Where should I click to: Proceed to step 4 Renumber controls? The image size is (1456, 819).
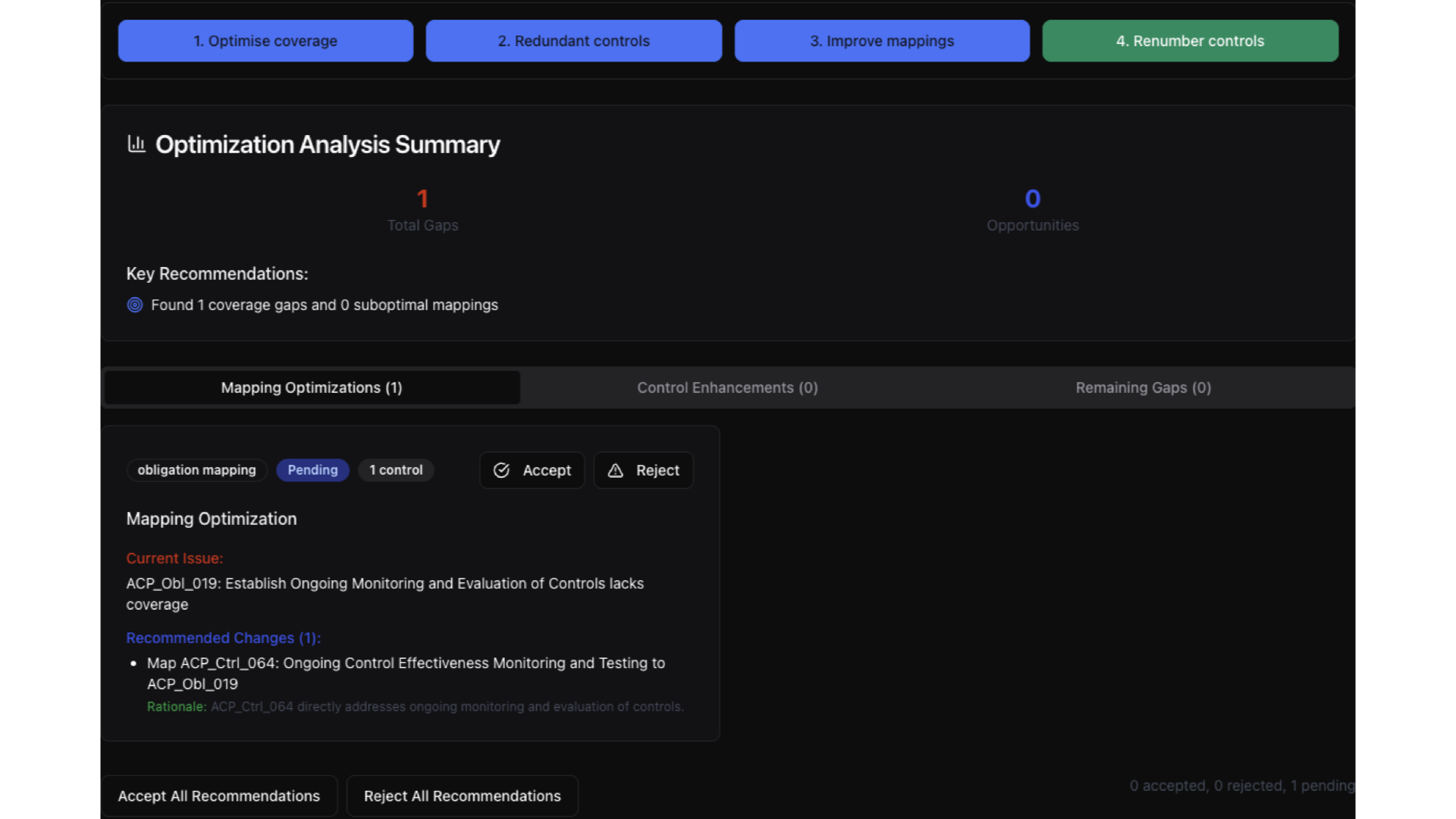pos(1190,41)
